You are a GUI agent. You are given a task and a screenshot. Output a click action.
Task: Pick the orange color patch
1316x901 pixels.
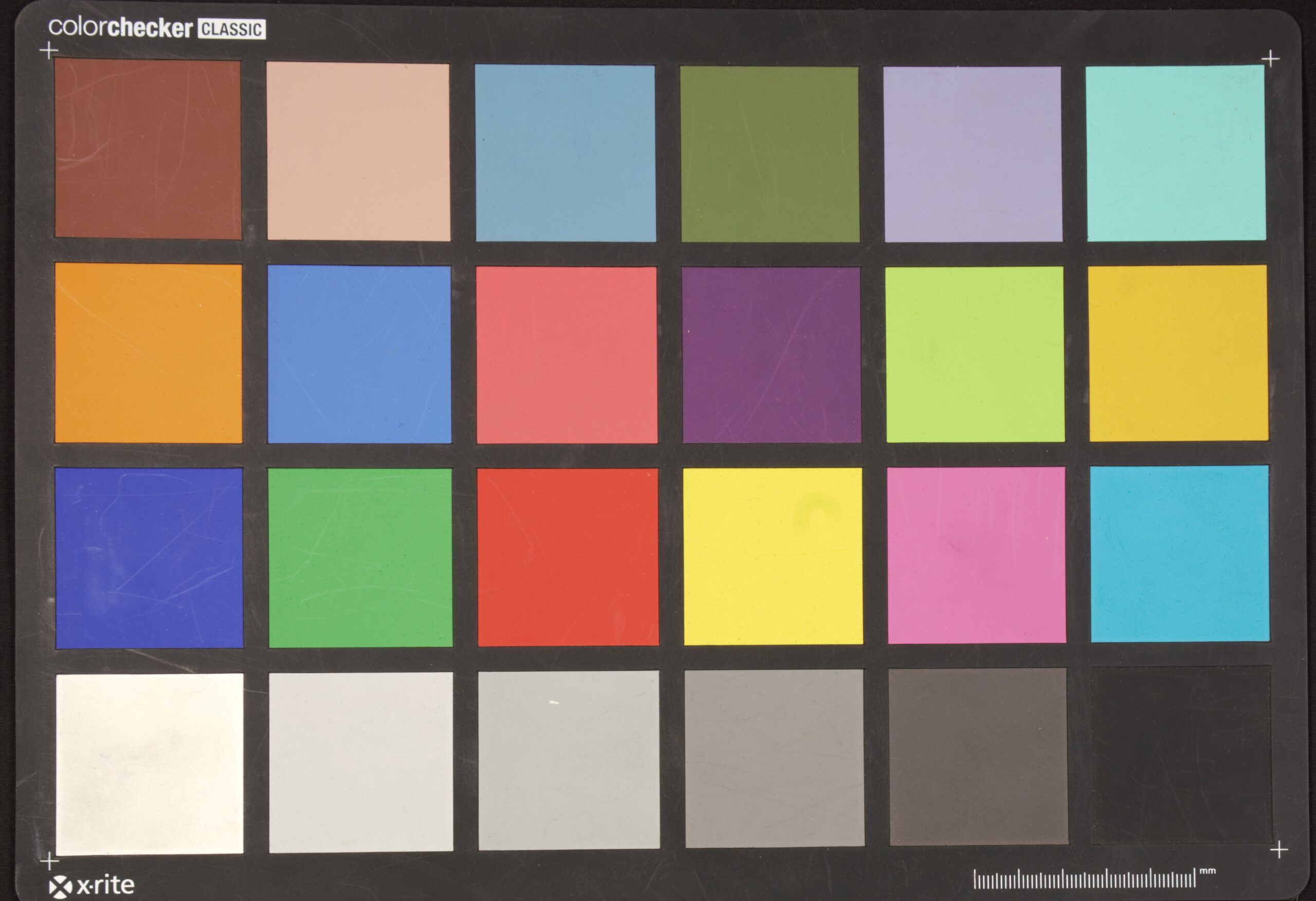pyautogui.click(x=149, y=353)
